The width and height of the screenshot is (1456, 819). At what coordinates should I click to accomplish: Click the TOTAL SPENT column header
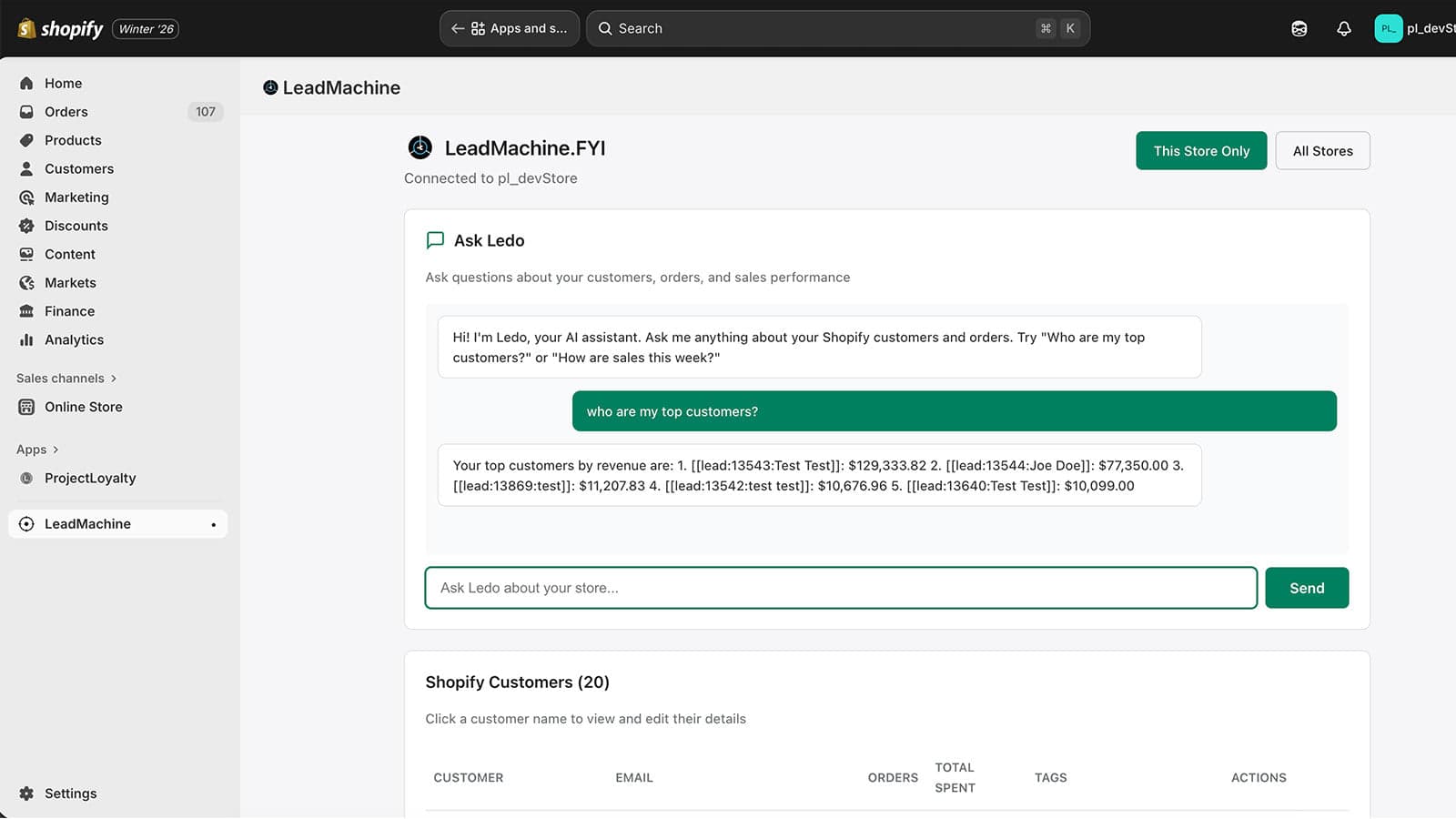(x=955, y=778)
